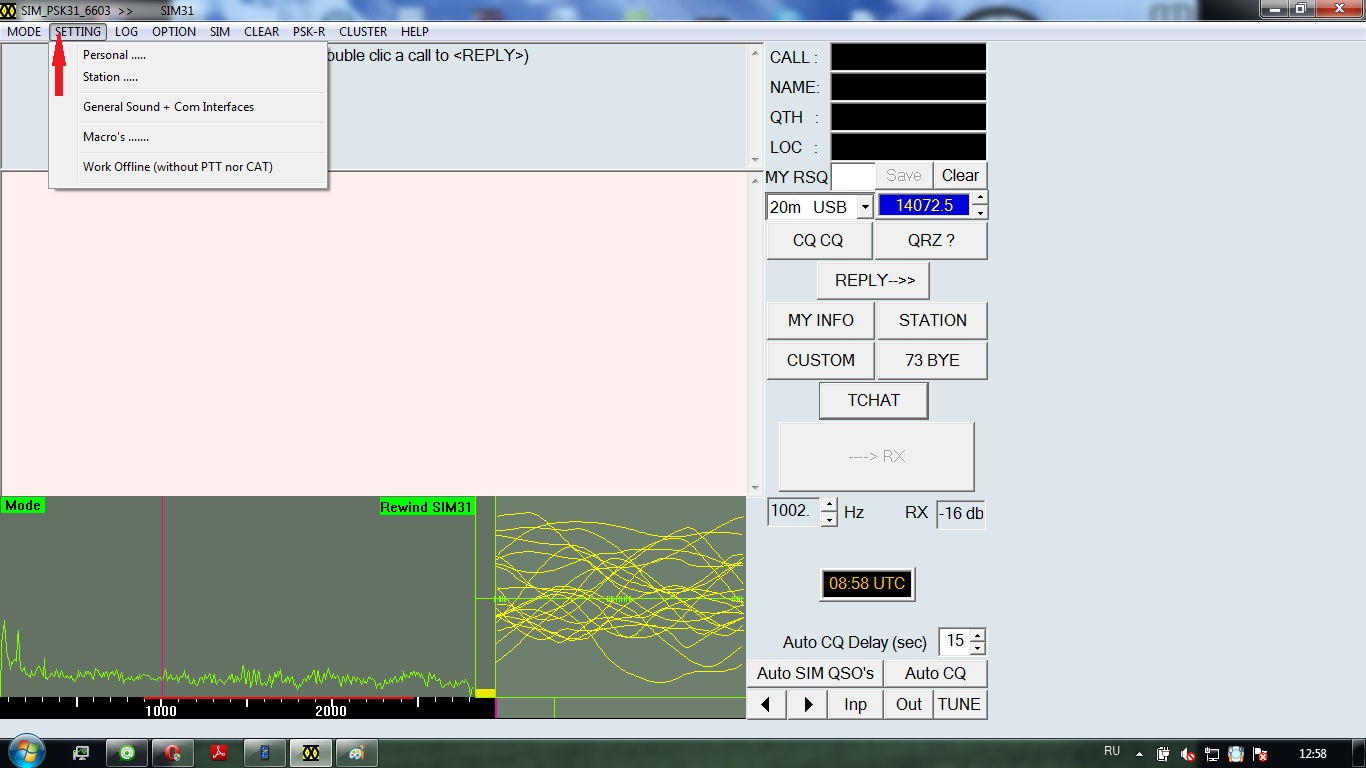Open the HELP menu
This screenshot has height=768, width=1366.
pyautogui.click(x=415, y=32)
